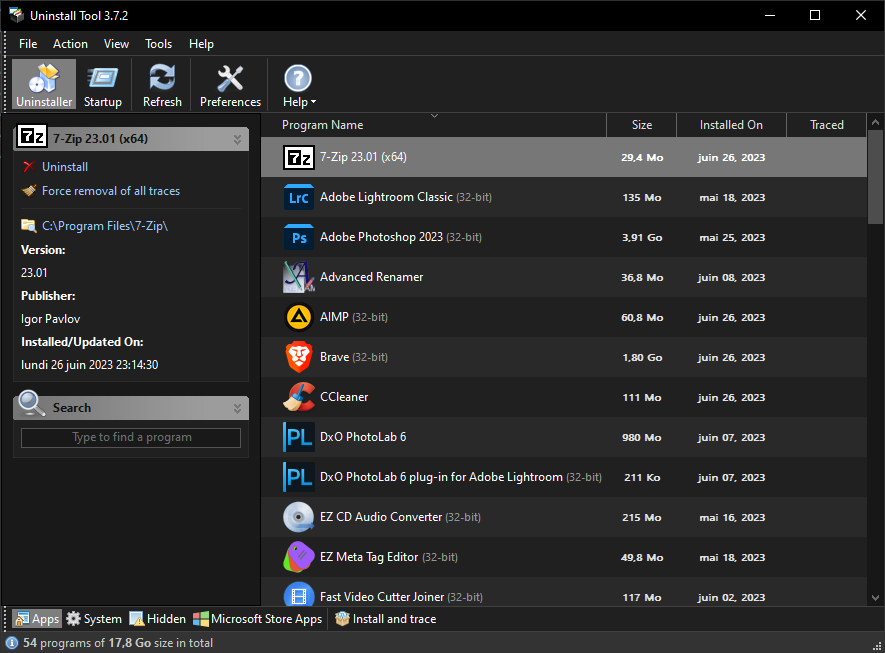
Task: Select the Brave (32-bit) row name
Action: [354, 357]
